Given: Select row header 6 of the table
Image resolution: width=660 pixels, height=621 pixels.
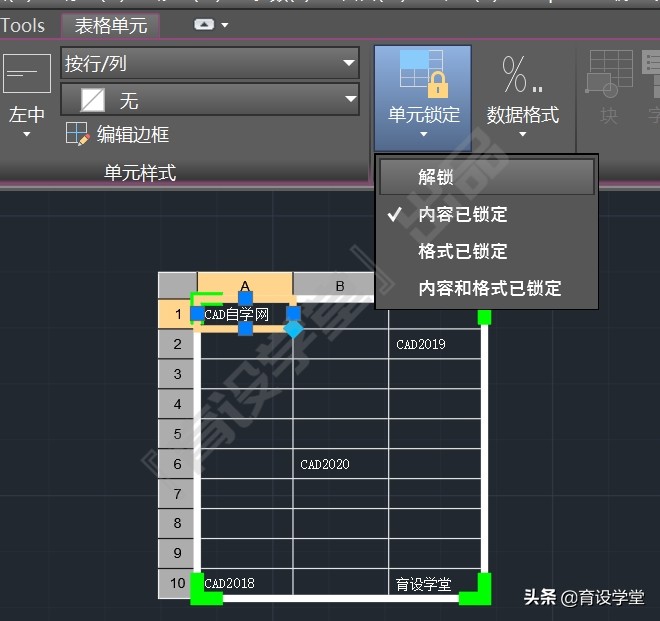Looking at the screenshot, I should [177, 464].
